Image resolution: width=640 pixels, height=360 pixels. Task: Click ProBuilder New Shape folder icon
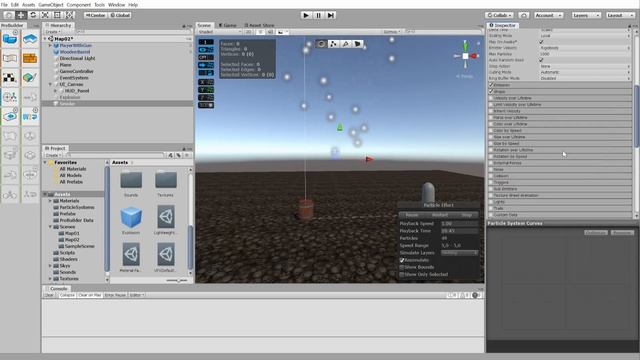(10, 39)
